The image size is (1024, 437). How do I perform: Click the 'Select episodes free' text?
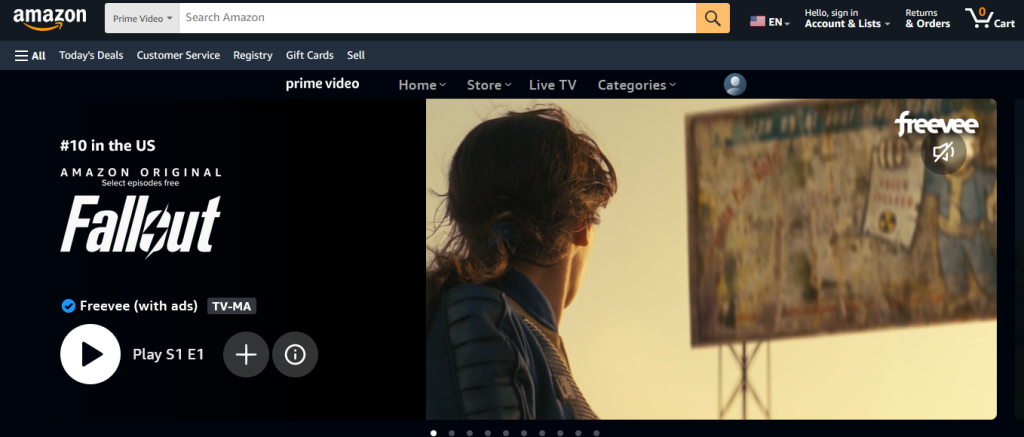(x=140, y=184)
